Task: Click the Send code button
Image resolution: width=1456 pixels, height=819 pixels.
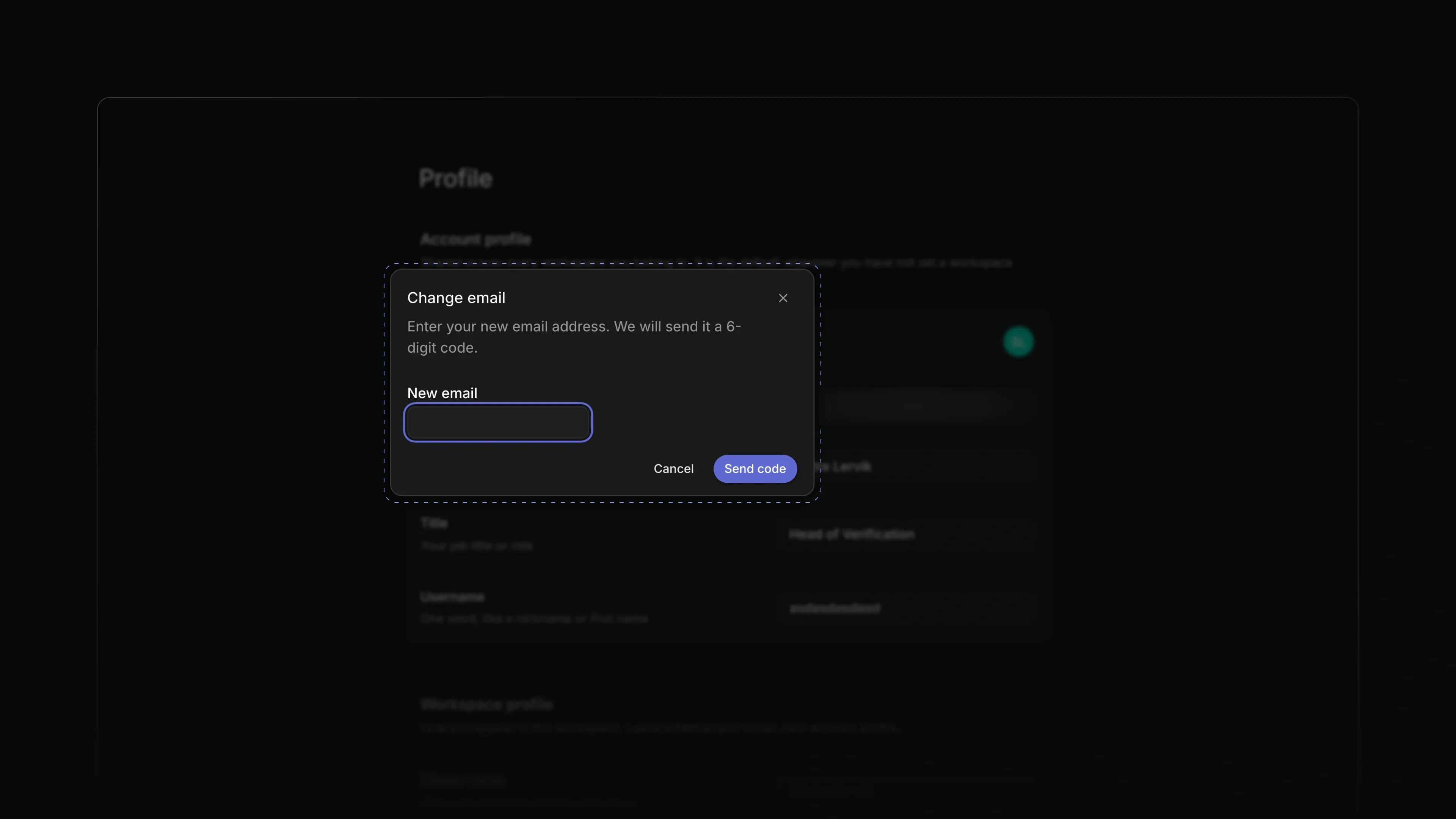Action: pyautogui.click(x=755, y=469)
